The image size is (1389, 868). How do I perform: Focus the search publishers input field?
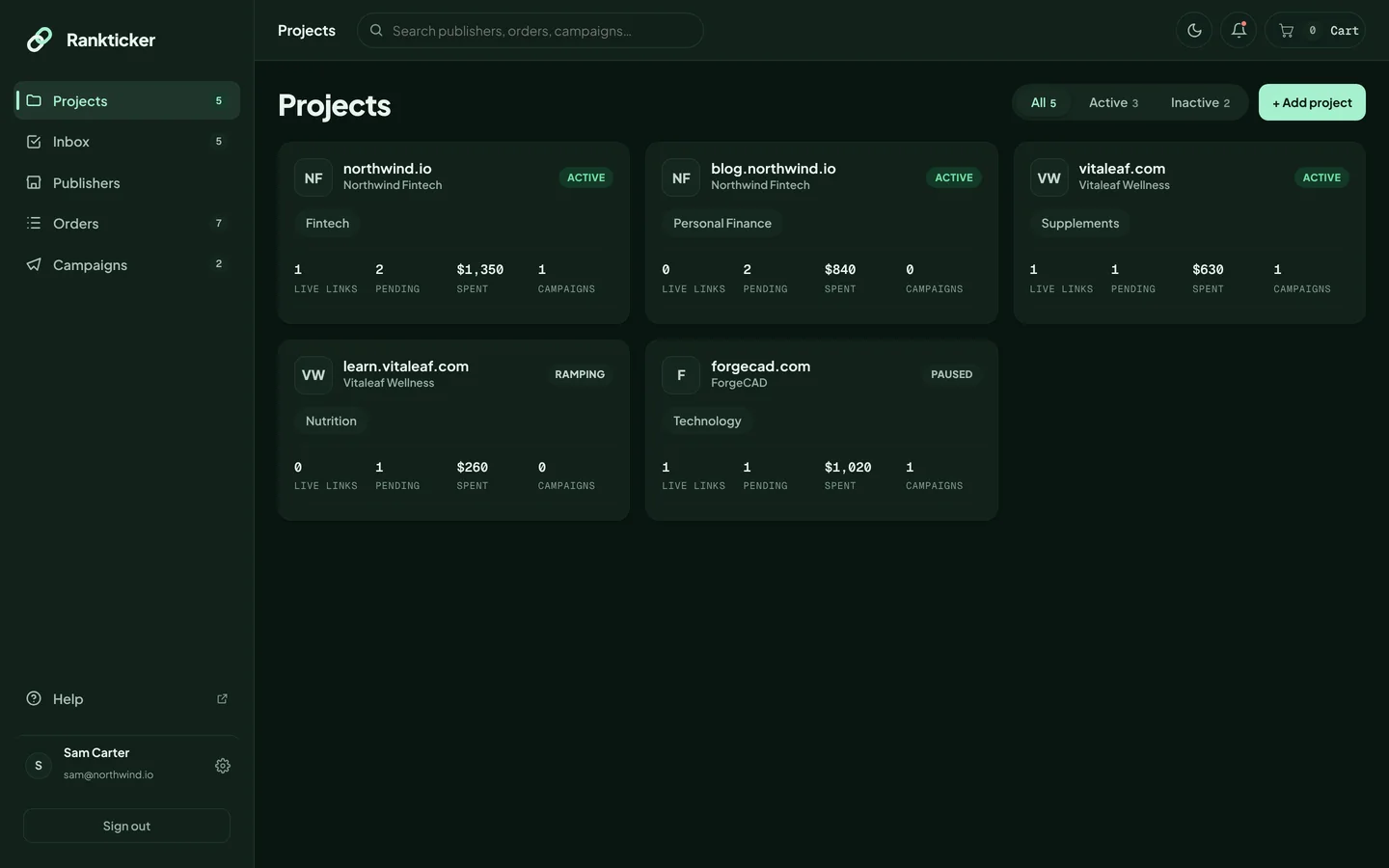(530, 30)
